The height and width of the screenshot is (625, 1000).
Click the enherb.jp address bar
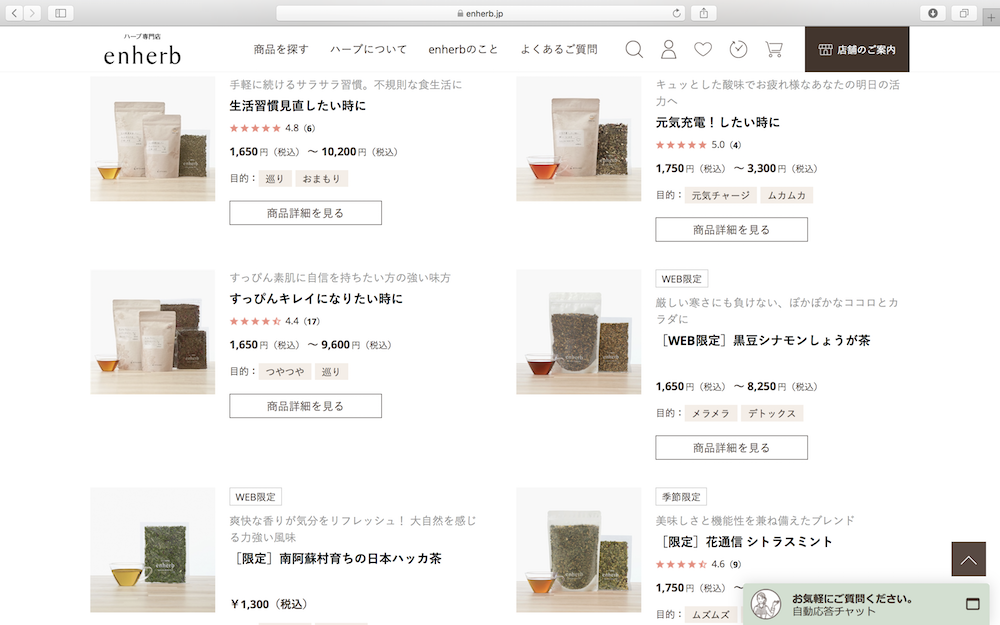coord(481,13)
